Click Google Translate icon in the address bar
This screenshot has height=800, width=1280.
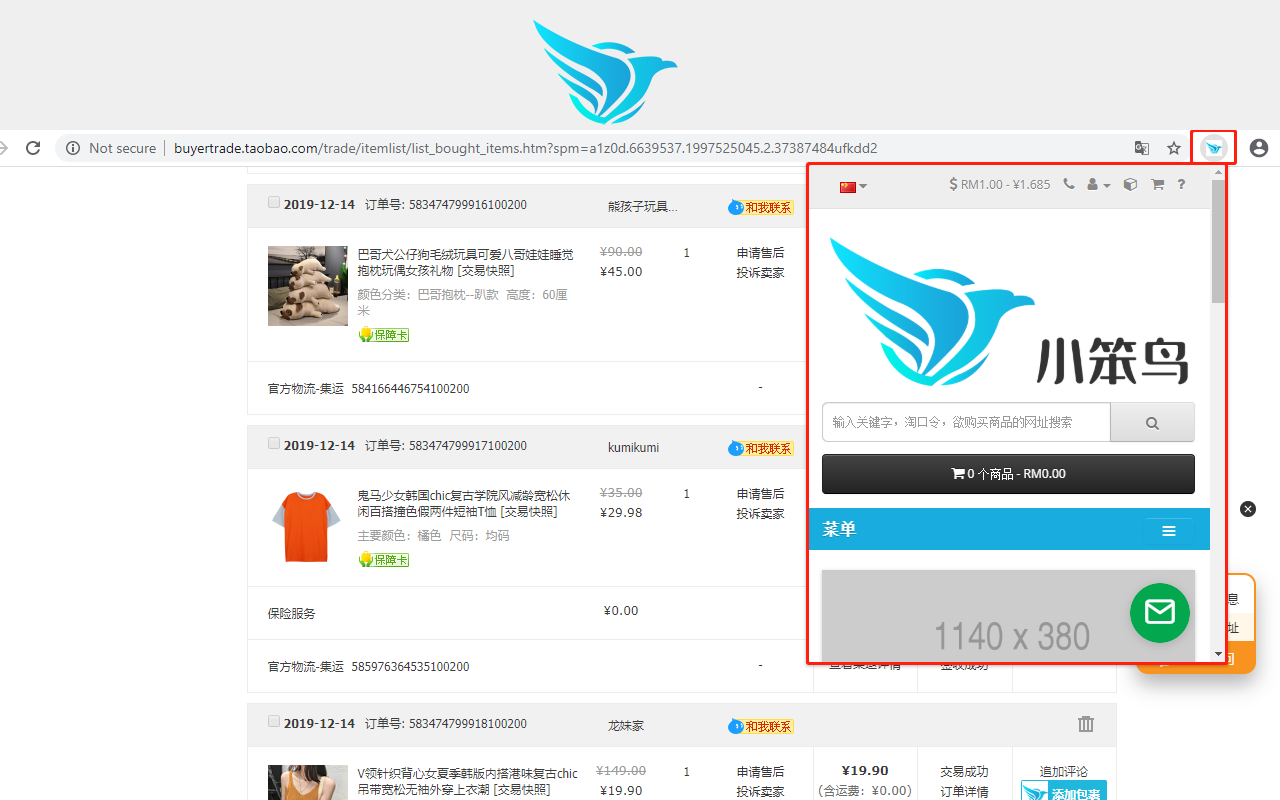click(x=1141, y=147)
